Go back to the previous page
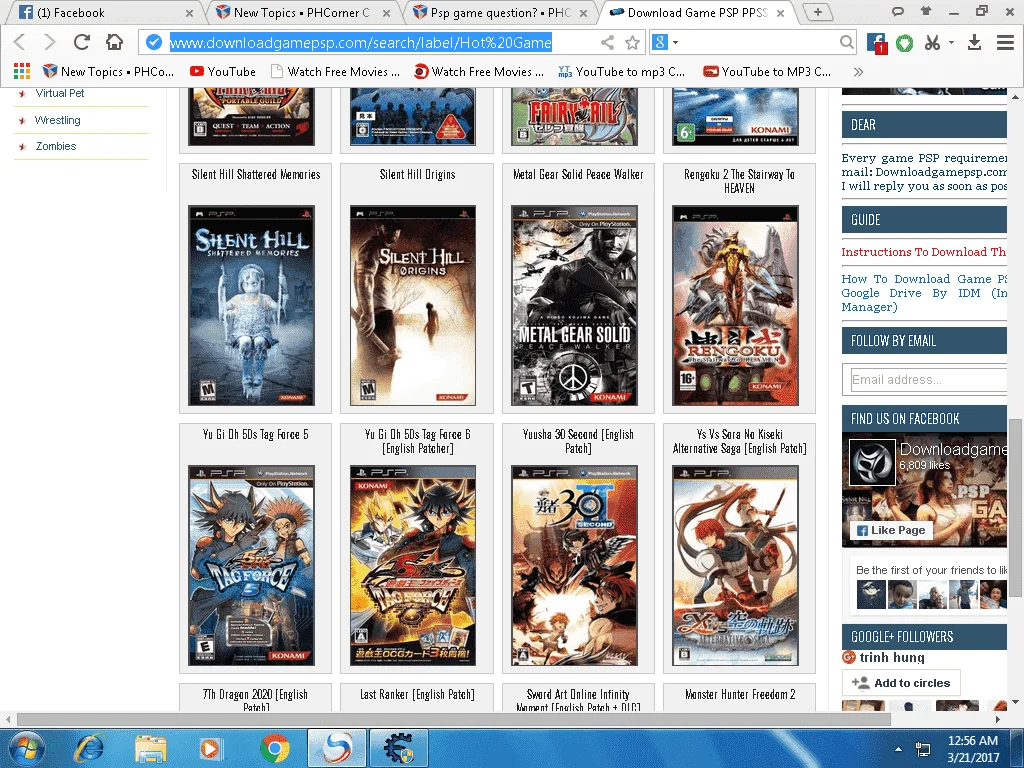Image resolution: width=1024 pixels, height=768 pixels. [x=20, y=42]
